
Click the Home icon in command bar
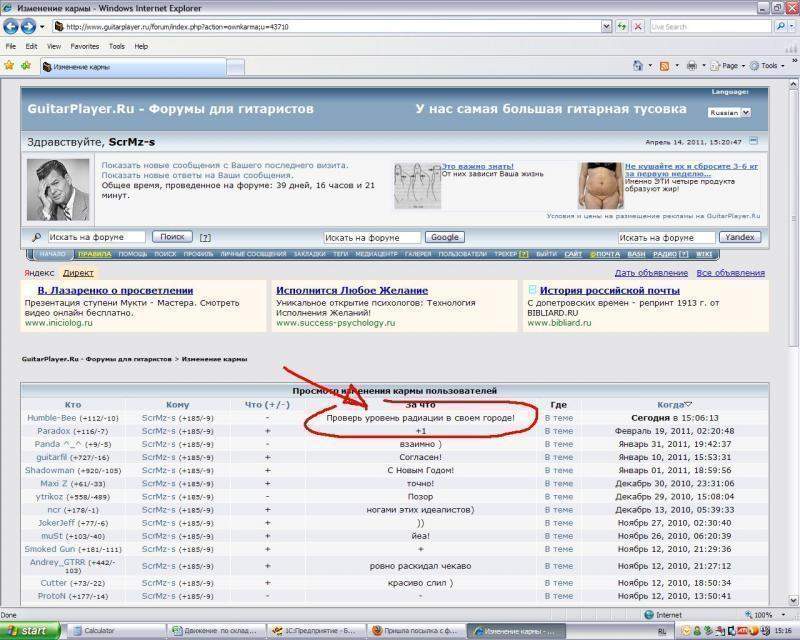637,66
